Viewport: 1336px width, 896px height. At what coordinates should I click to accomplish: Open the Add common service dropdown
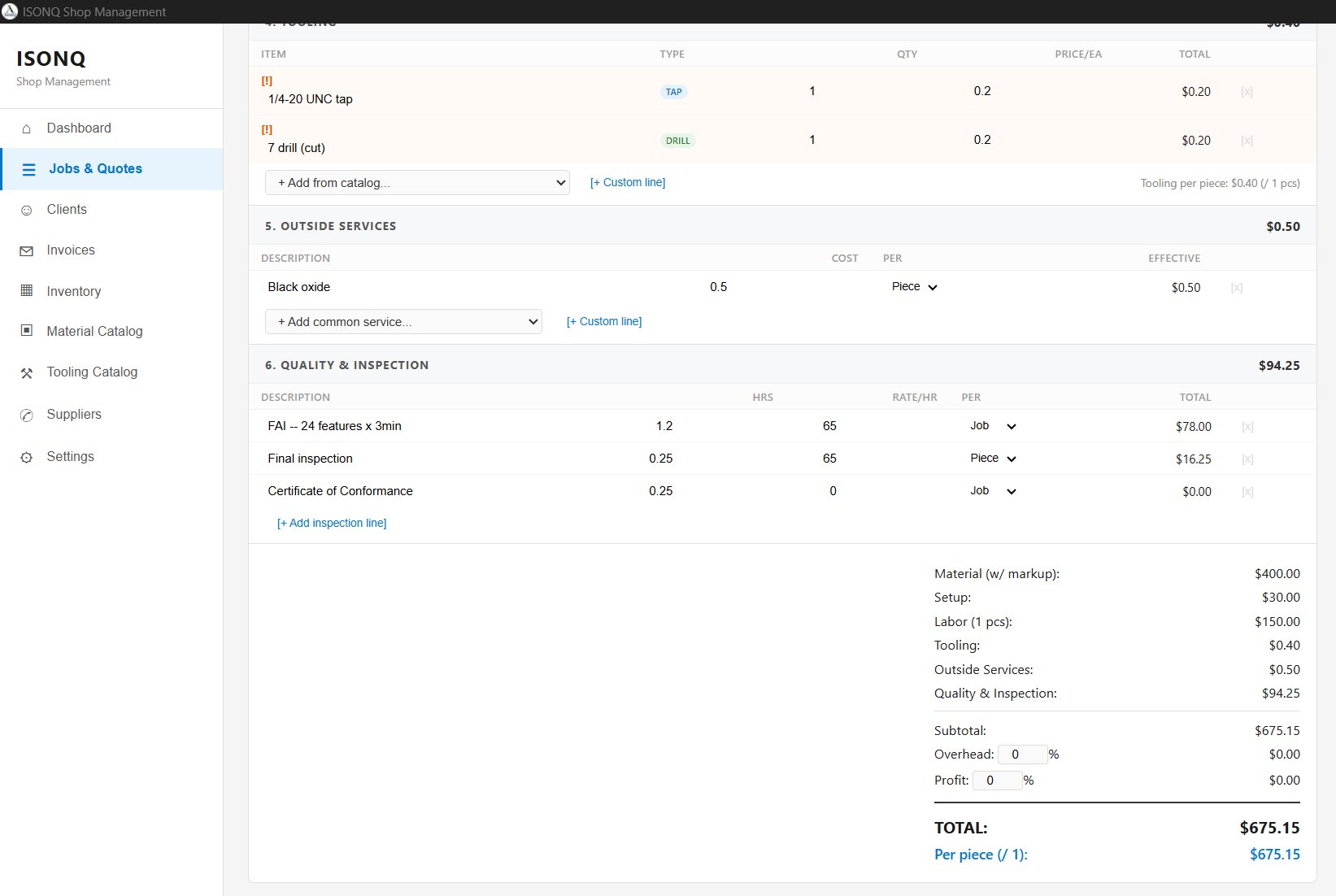point(403,321)
